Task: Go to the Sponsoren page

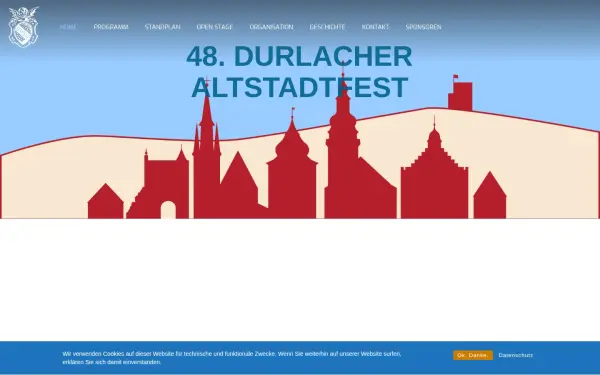Action: point(424,27)
